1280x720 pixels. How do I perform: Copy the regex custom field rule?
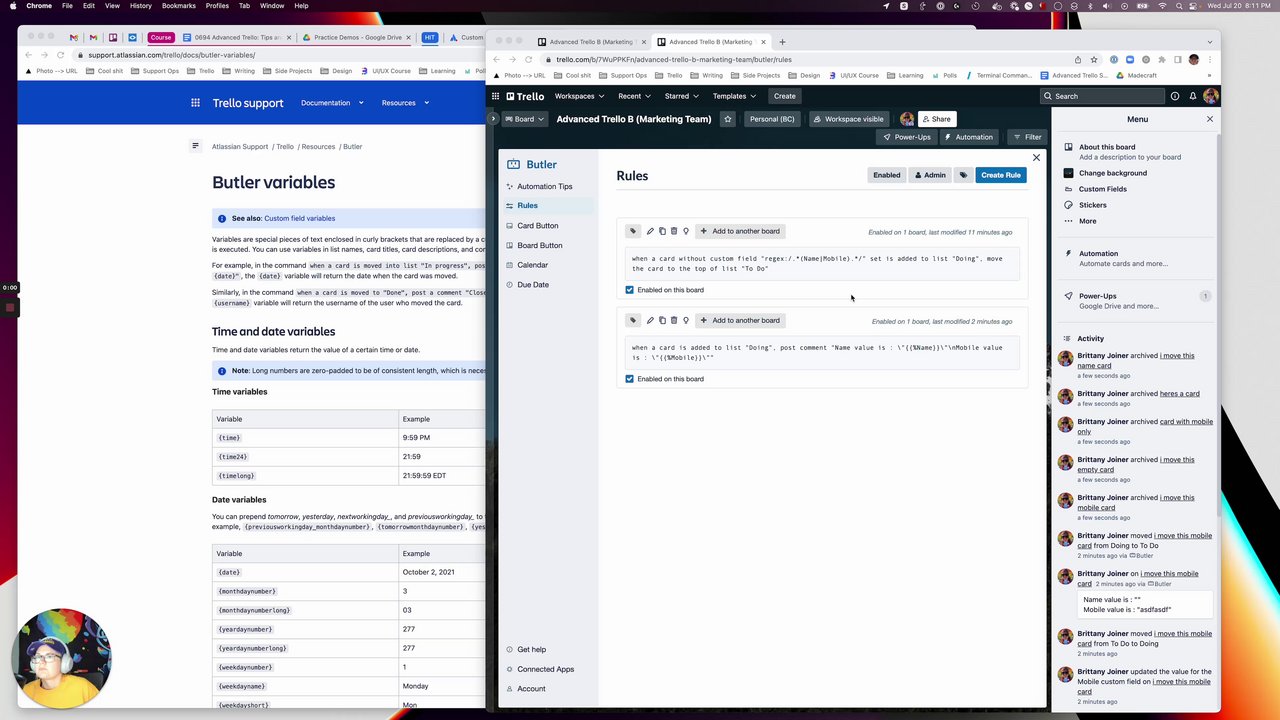pyautogui.click(x=662, y=231)
